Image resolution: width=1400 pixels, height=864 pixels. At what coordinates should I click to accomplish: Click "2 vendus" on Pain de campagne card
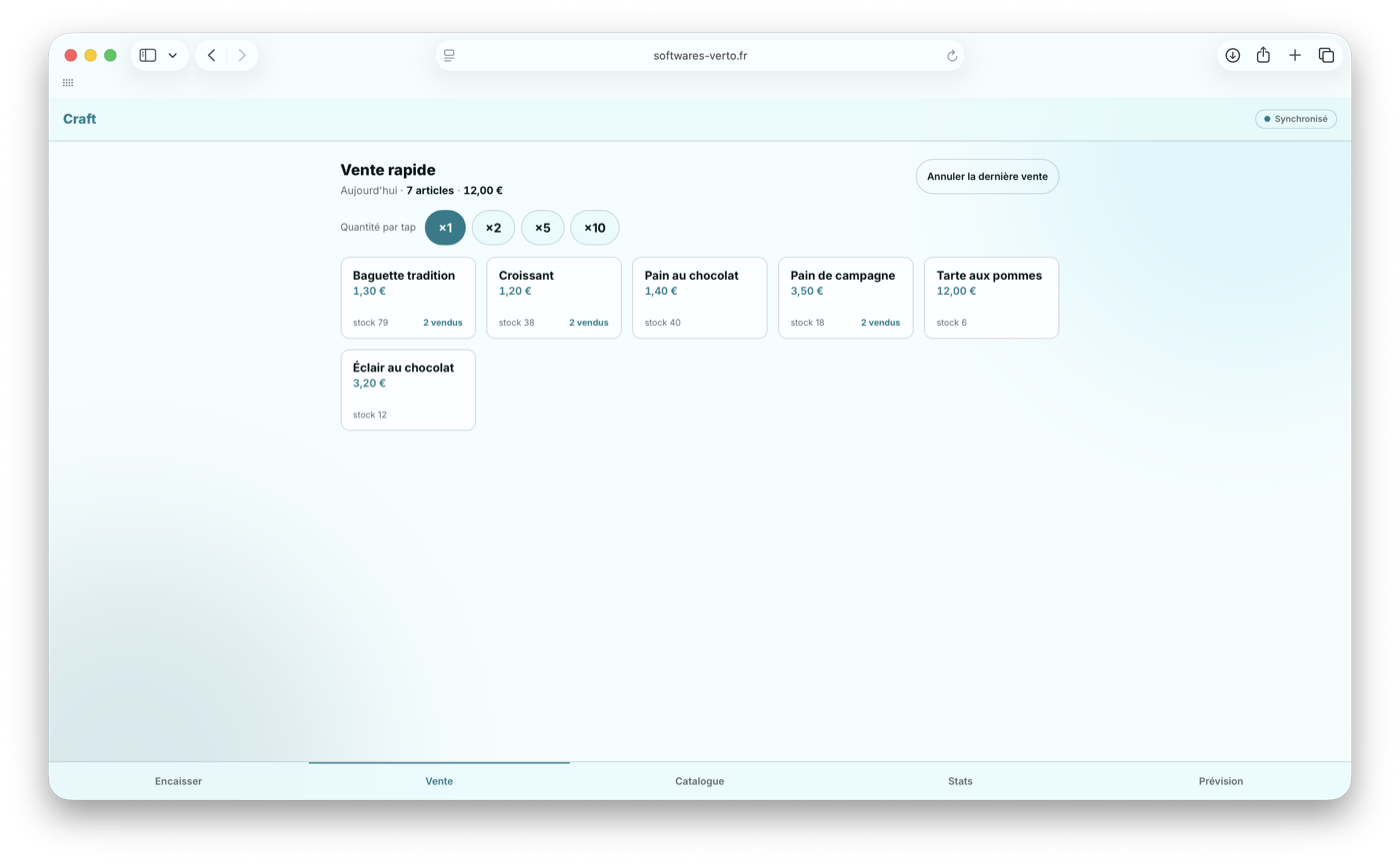pos(881,323)
